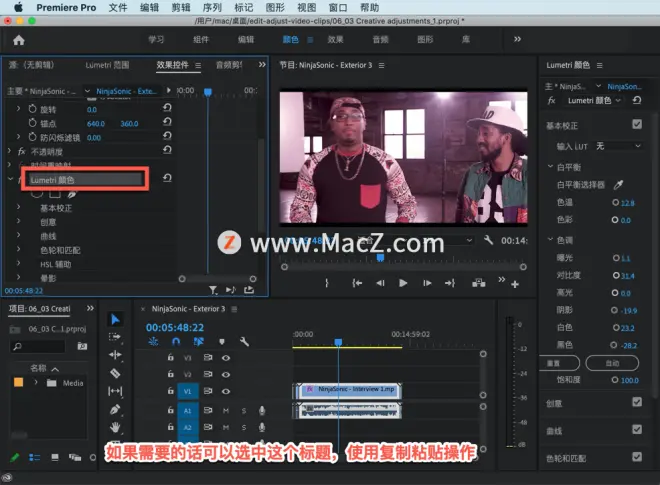The image size is (660, 485).
Task: Select the Slip tool
Action: pos(115,391)
